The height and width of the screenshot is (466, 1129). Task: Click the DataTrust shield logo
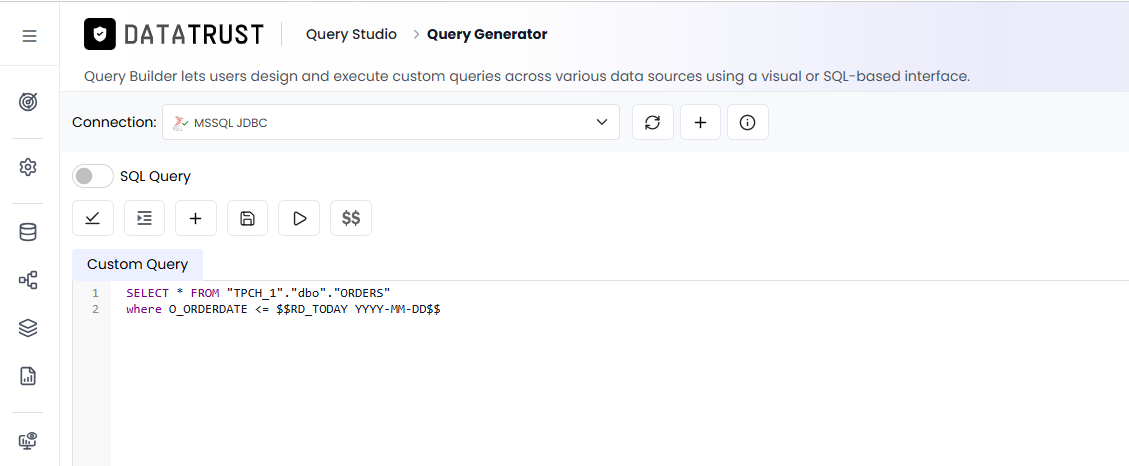point(99,34)
